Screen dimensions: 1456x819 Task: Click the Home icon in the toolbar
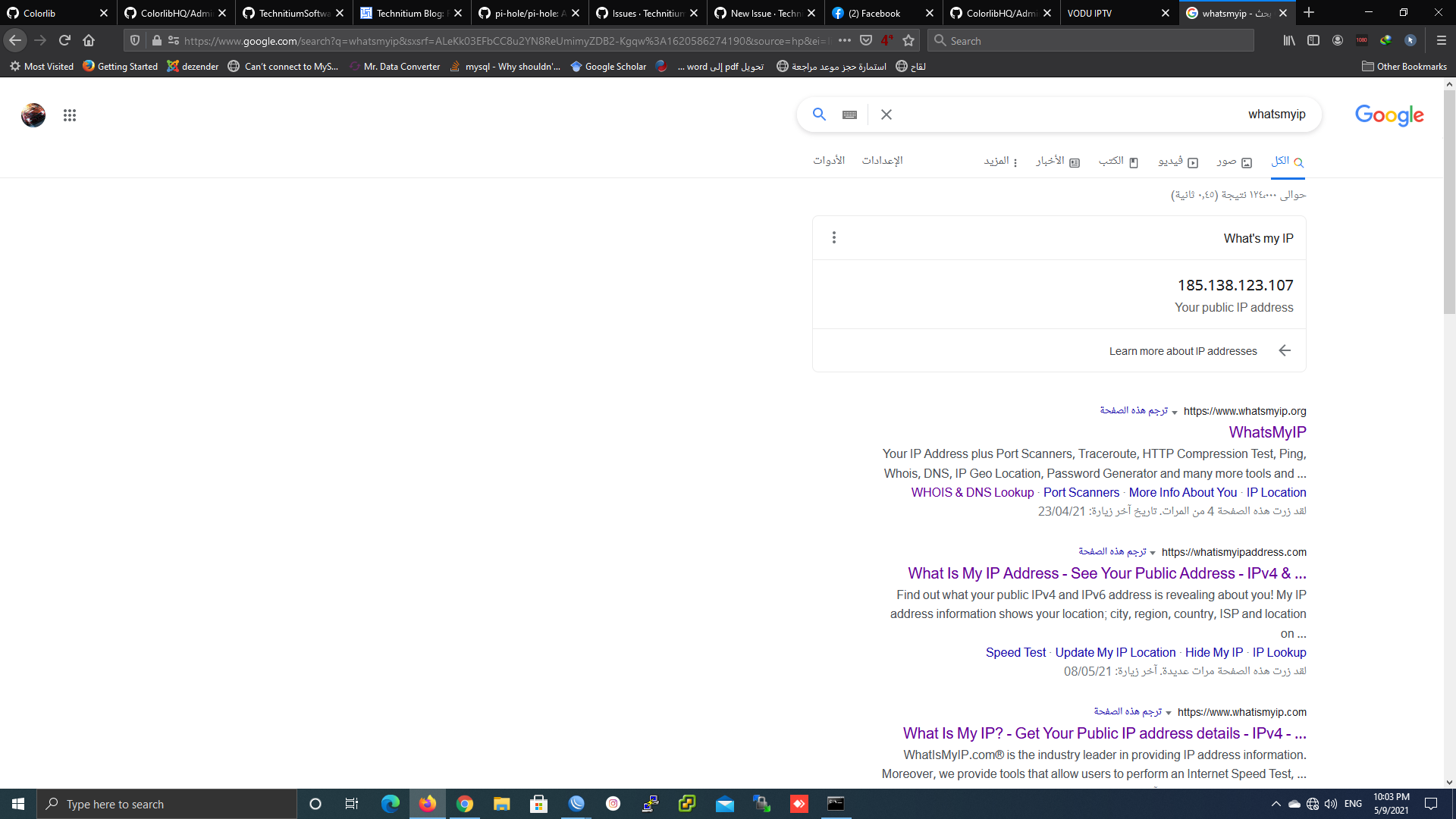89,40
